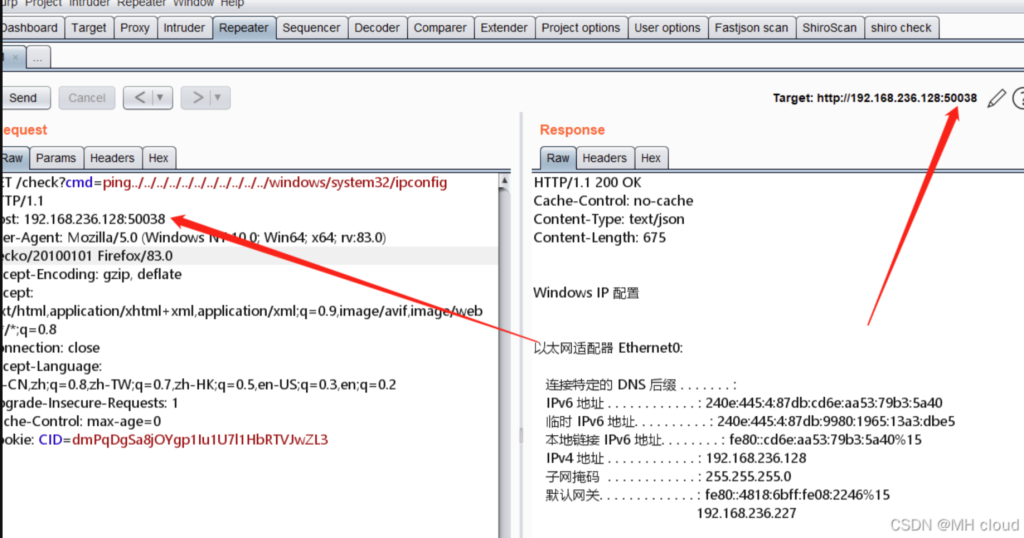The height and width of the screenshot is (538, 1024).
Task: Open a new Repeater tab with '...'
Action: [38, 57]
